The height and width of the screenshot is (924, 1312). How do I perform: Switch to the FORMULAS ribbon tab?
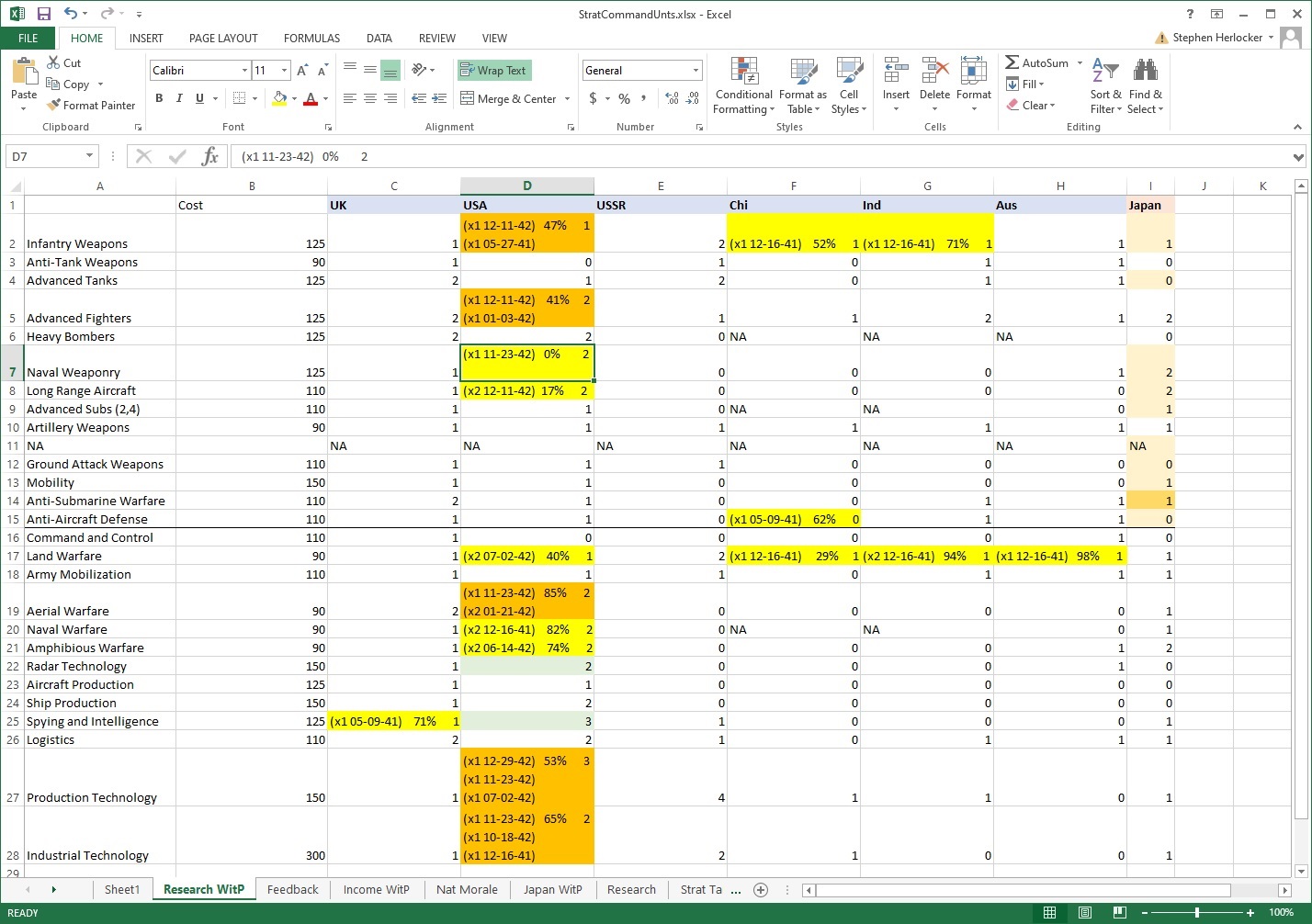pyautogui.click(x=311, y=38)
